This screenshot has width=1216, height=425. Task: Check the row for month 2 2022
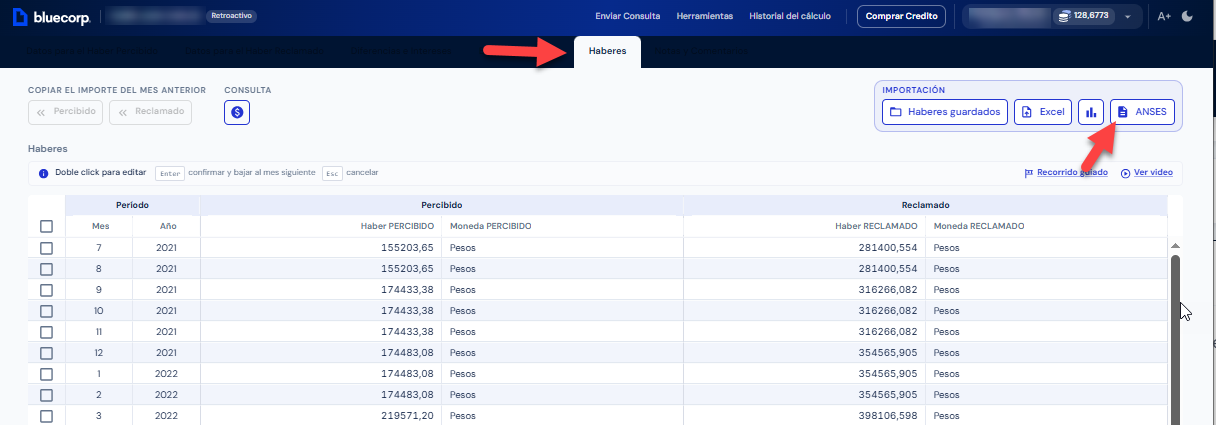point(46,395)
